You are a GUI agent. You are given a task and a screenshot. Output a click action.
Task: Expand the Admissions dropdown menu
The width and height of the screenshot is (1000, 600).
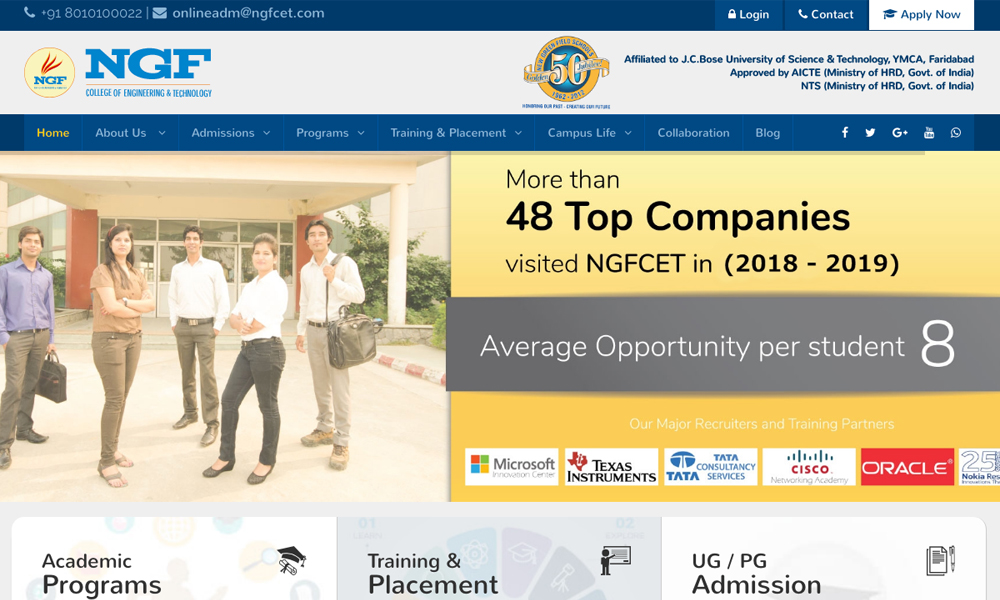click(x=231, y=133)
